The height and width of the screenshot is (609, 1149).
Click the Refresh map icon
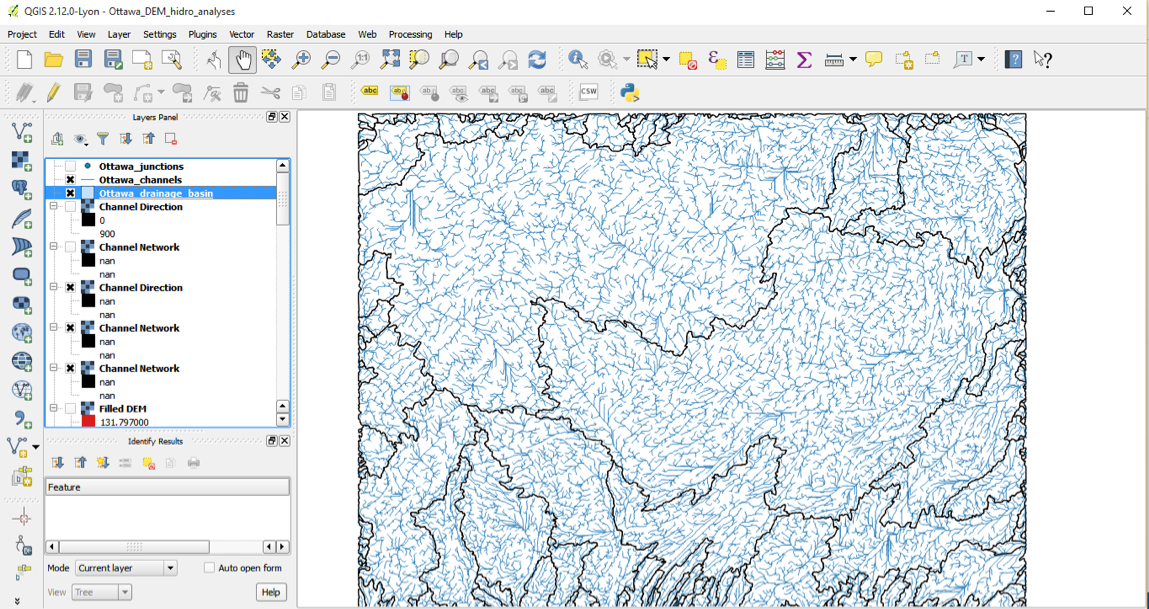tap(538, 60)
